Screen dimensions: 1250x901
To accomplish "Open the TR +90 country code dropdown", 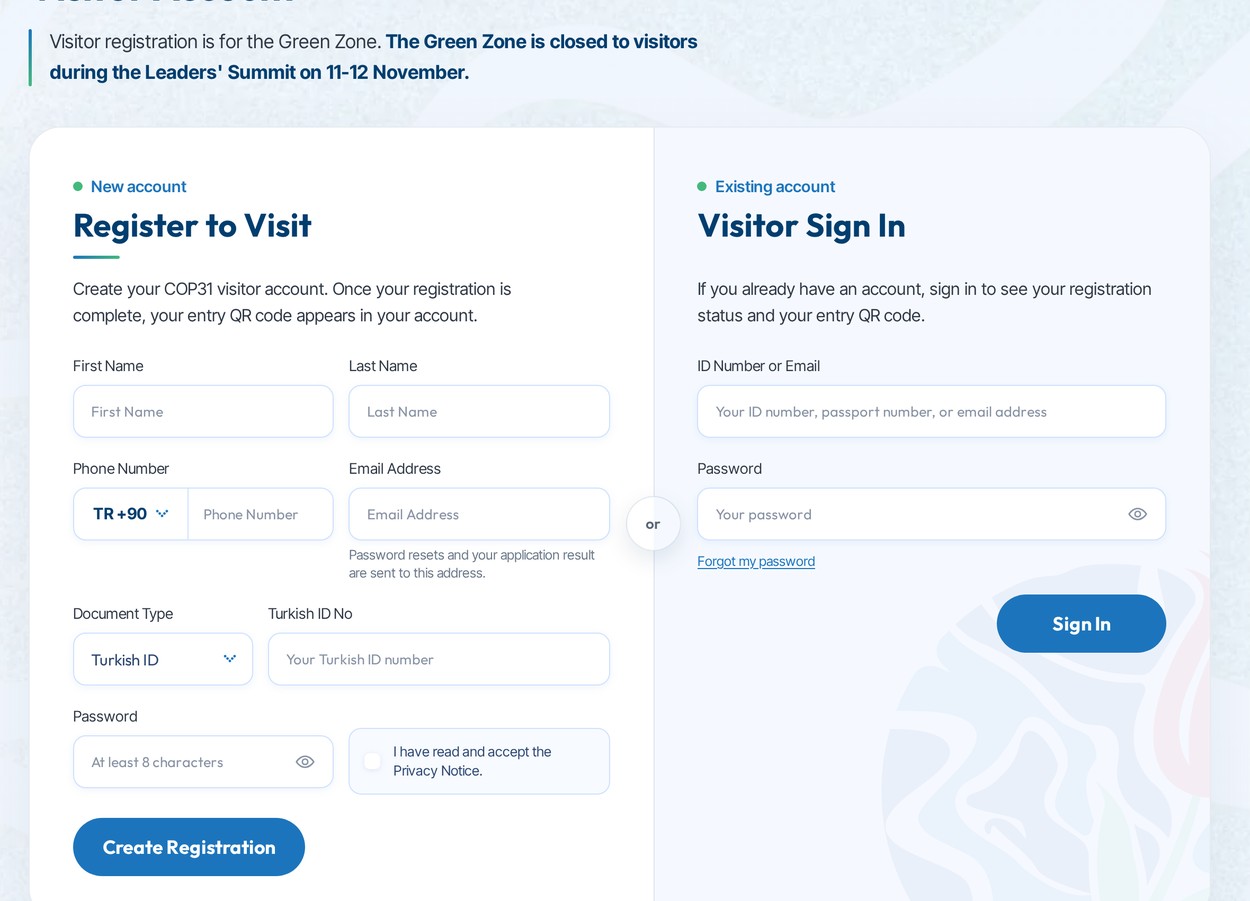I will pos(131,514).
